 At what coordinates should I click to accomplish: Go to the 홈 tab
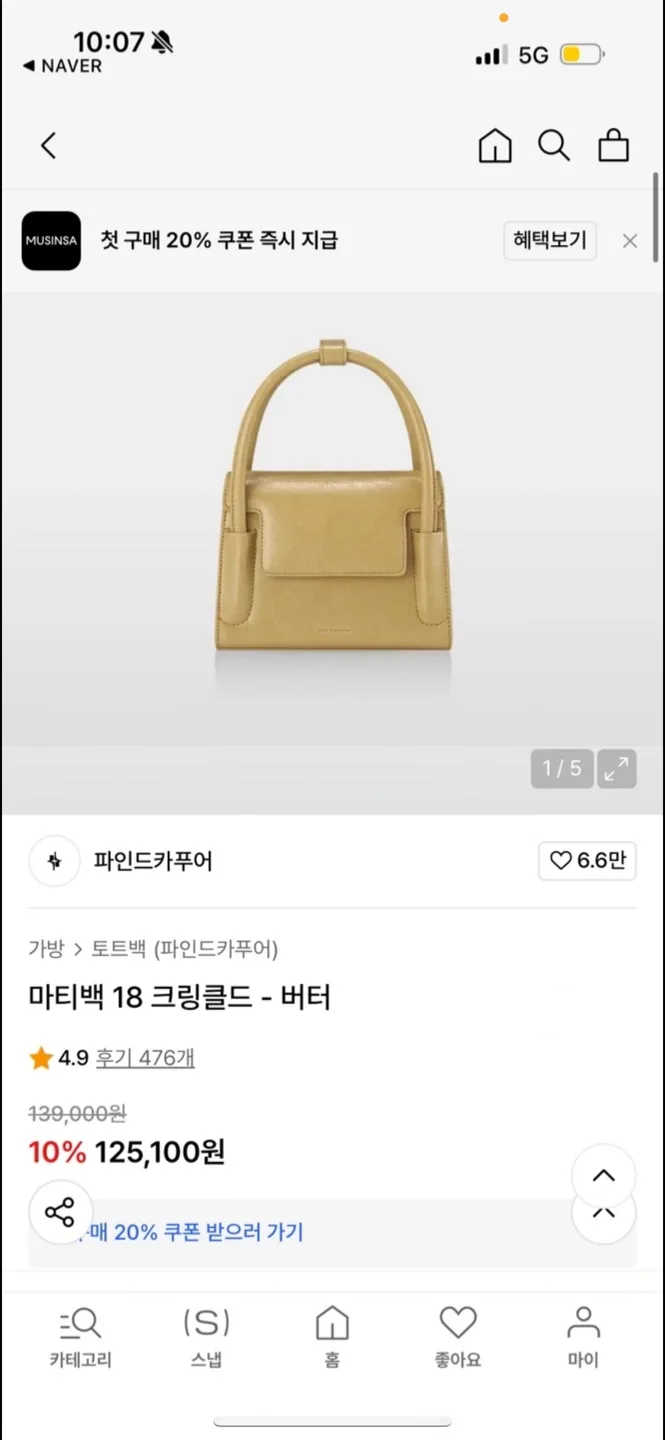tap(332, 1336)
